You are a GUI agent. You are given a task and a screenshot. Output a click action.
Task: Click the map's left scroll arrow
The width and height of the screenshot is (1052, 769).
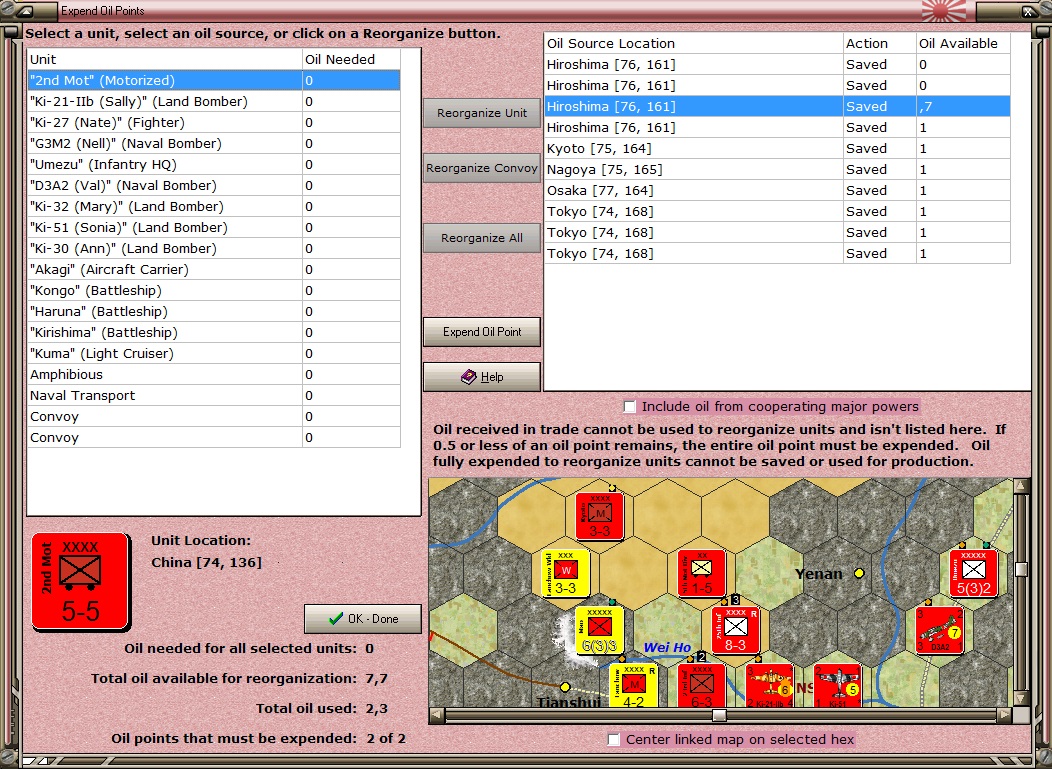tap(437, 715)
